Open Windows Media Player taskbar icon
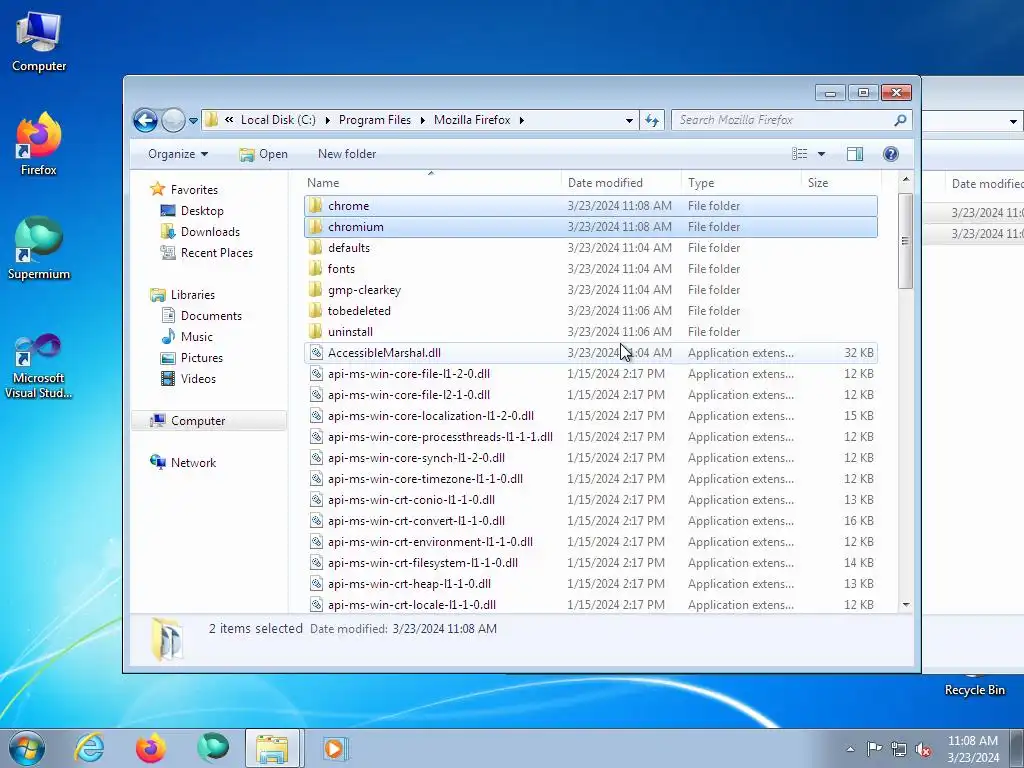This screenshot has width=1024, height=768. (x=336, y=748)
